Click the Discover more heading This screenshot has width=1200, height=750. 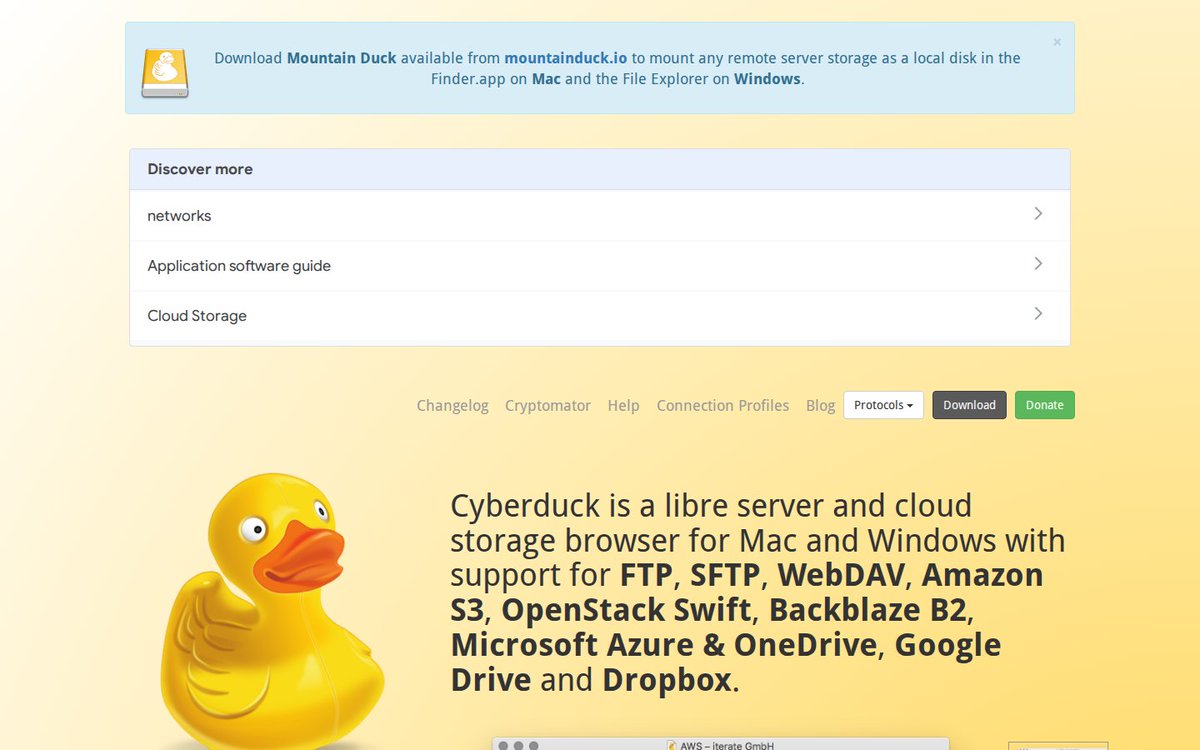coord(200,169)
